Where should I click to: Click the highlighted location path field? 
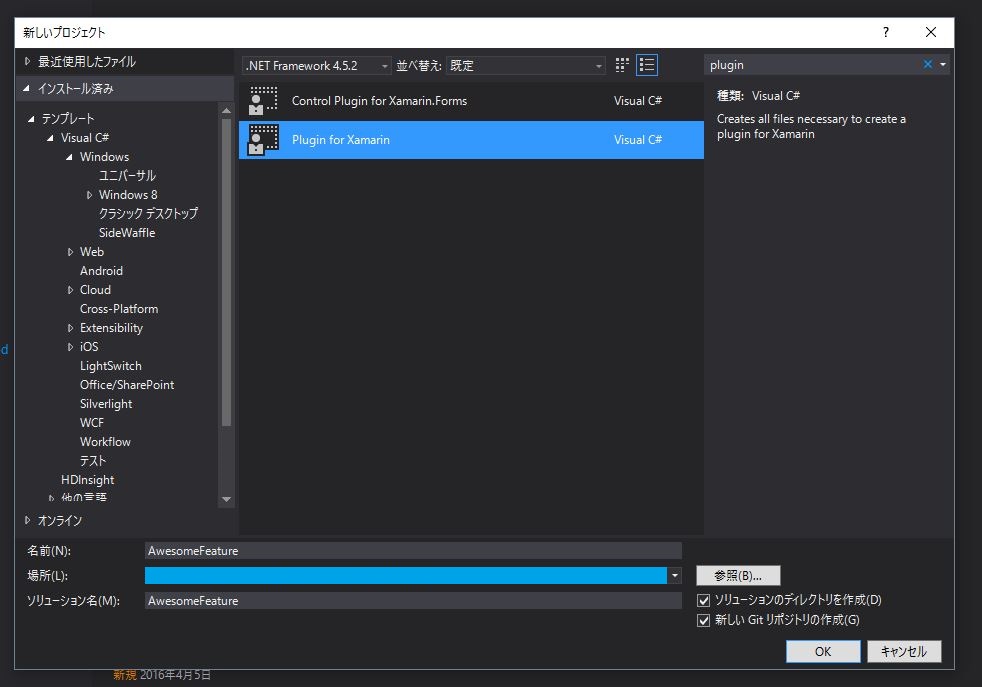[x=406, y=576]
